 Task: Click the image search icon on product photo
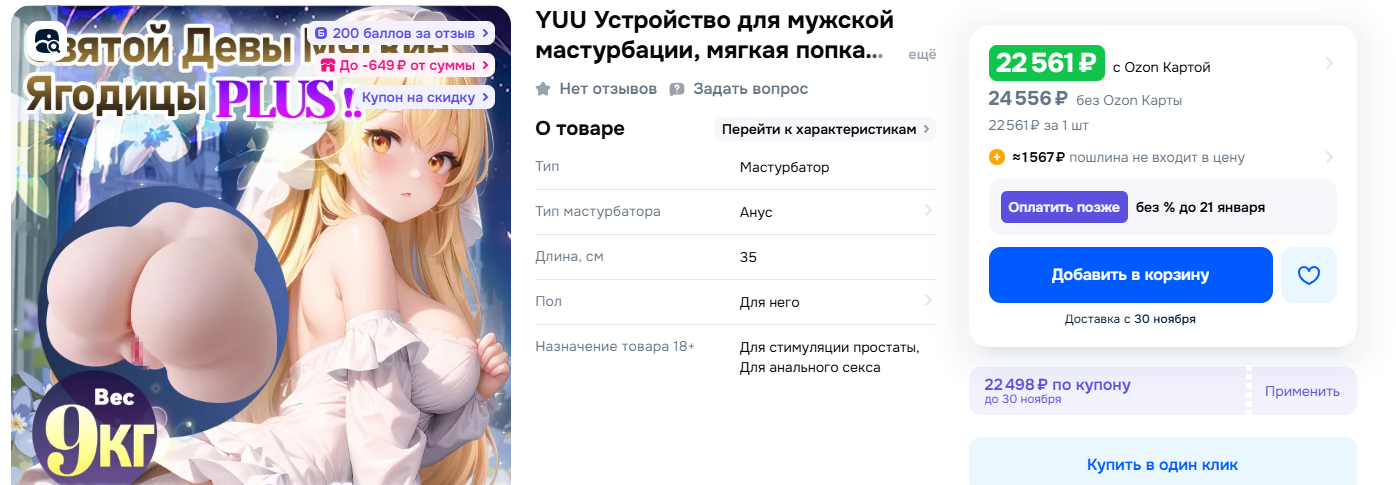(48, 42)
